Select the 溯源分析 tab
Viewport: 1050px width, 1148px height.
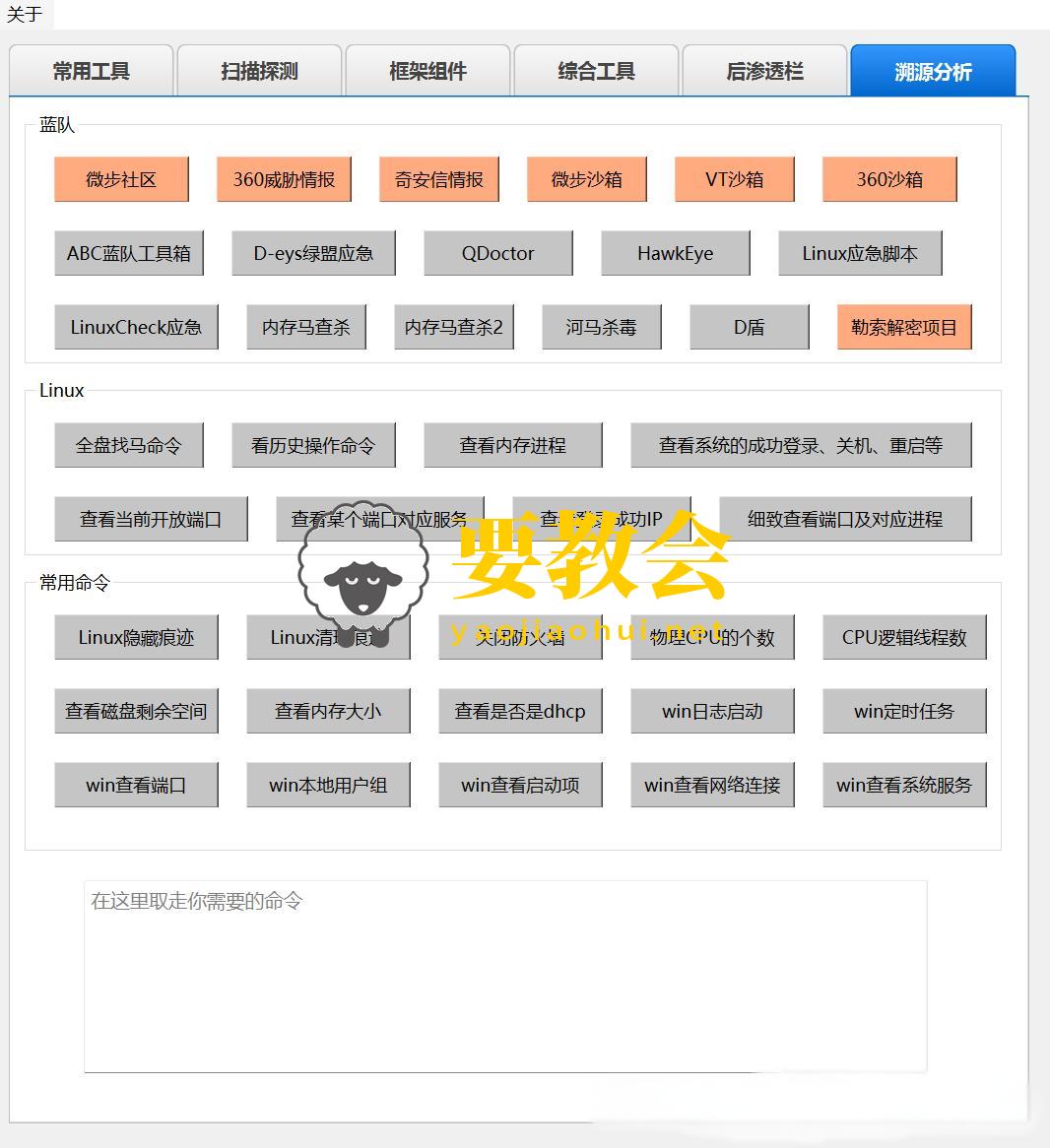tap(934, 70)
